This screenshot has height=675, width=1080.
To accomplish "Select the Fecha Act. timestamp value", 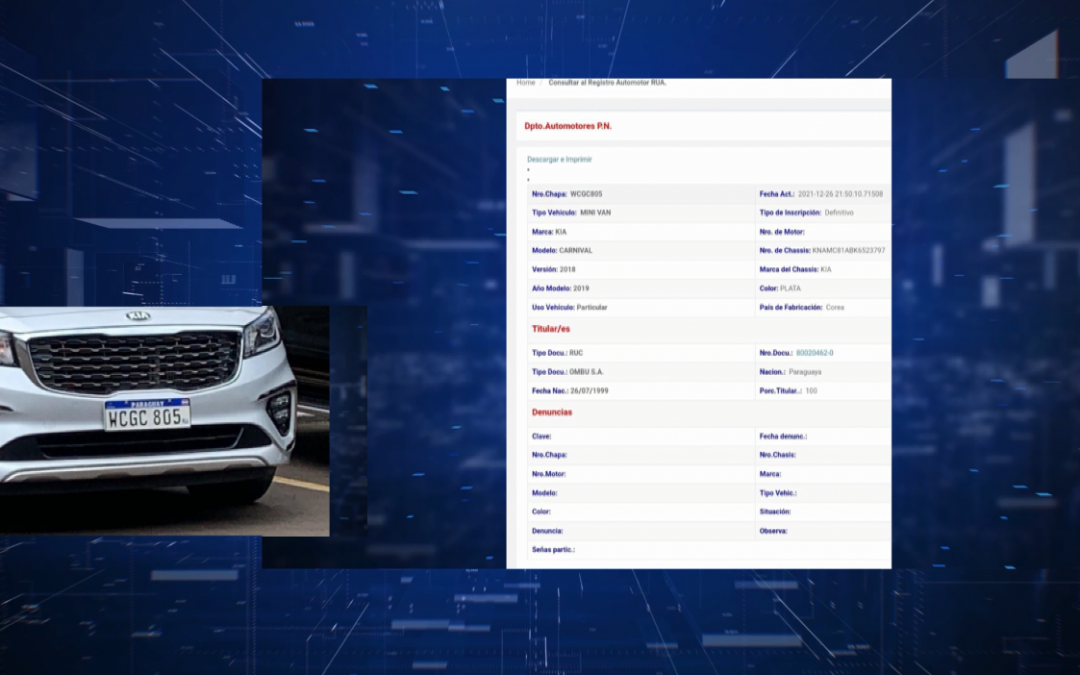I will [840, 194].
